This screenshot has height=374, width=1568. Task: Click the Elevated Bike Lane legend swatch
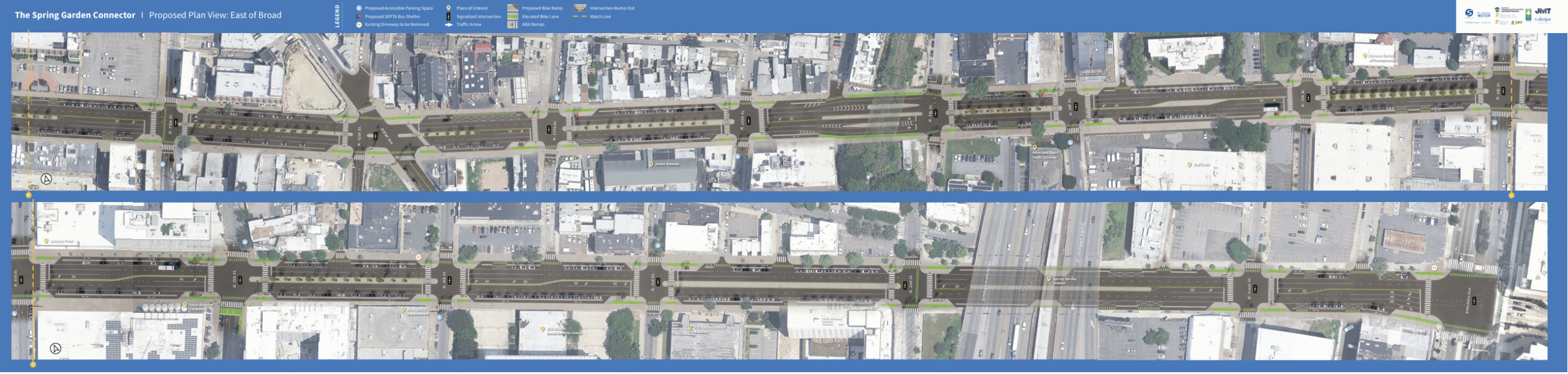coord(513,17)
